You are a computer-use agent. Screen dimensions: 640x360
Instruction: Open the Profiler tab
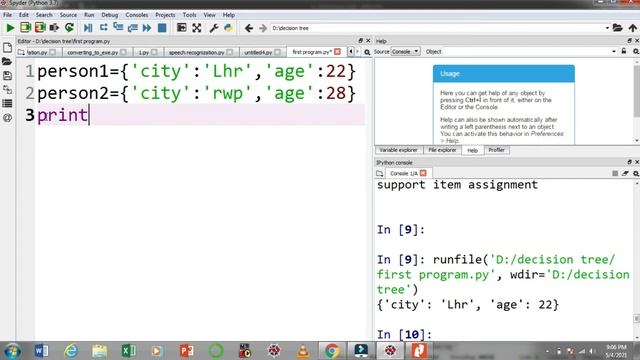(496, 150)
